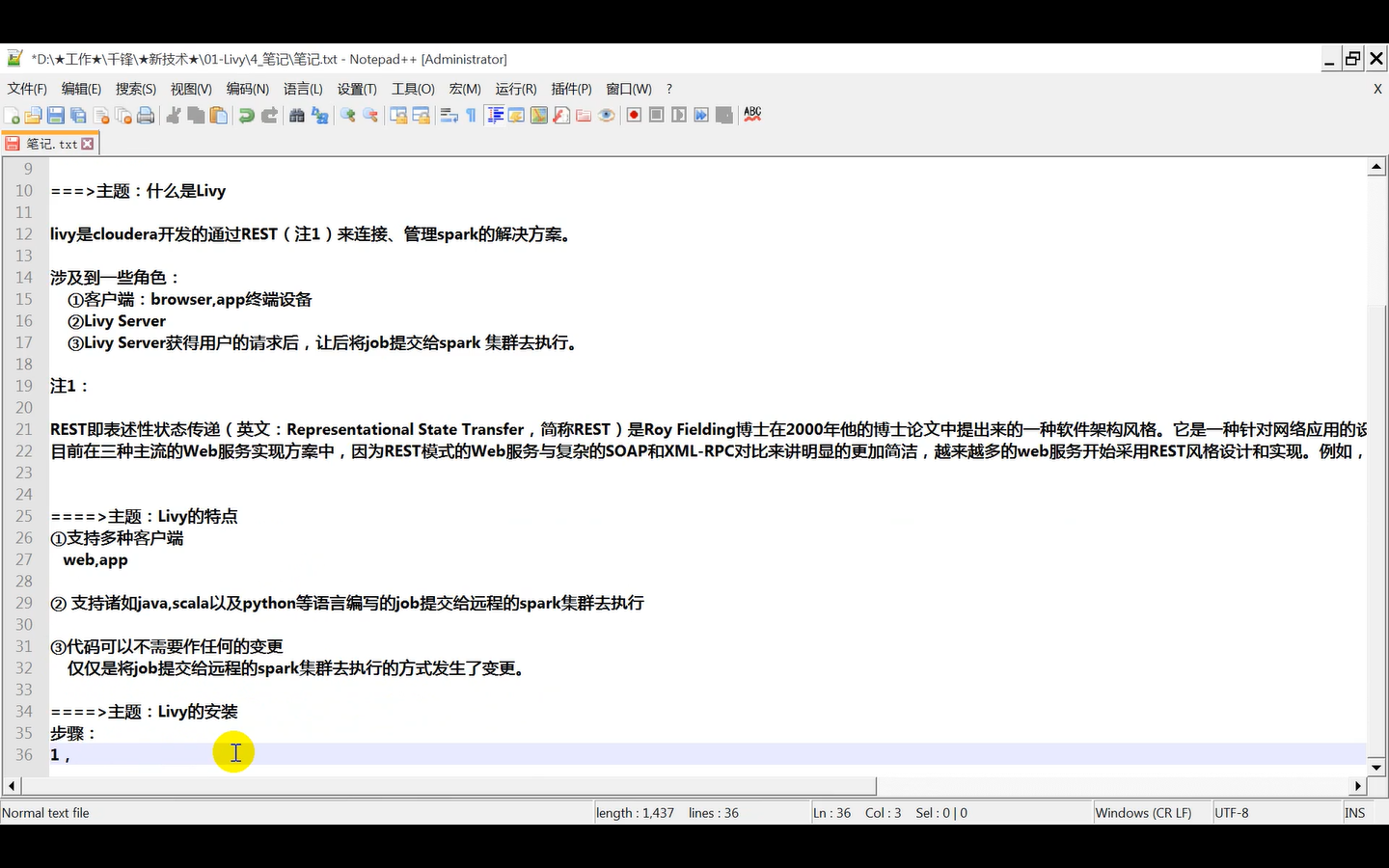Viewport: 1389px width, 868px height.
Task: Open the 宏(M) menu
Action: coord(465,89)
